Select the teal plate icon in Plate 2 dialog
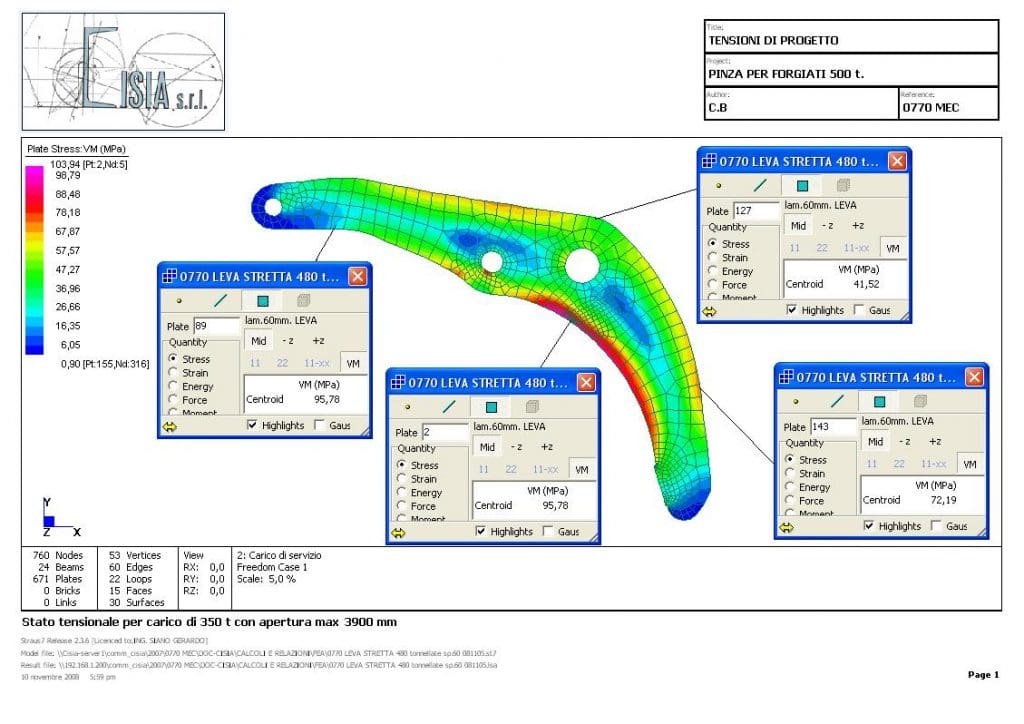The width and height of the screenshot is (1024, 724). point(491,407)
